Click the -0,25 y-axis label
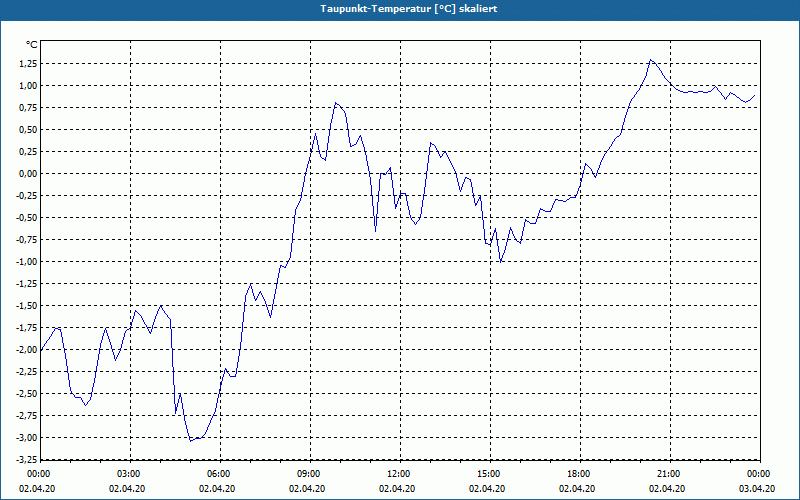 tap(28, 195)
